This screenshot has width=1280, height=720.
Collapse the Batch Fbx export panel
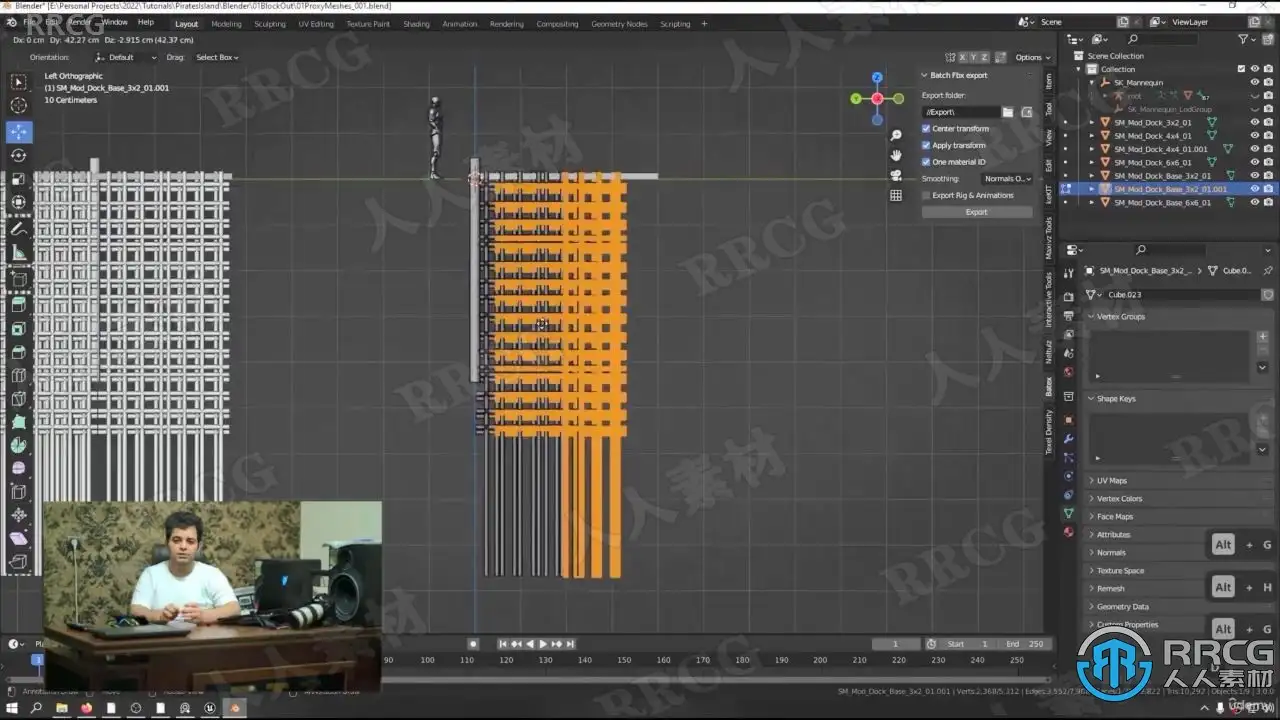point(925,75)
